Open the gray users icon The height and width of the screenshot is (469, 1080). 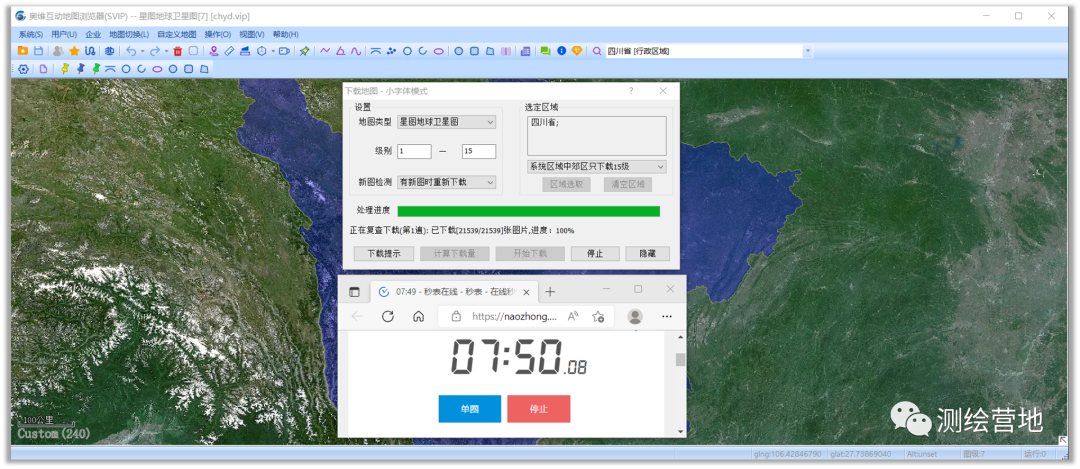pyautogui.click(x=59, y=50)
